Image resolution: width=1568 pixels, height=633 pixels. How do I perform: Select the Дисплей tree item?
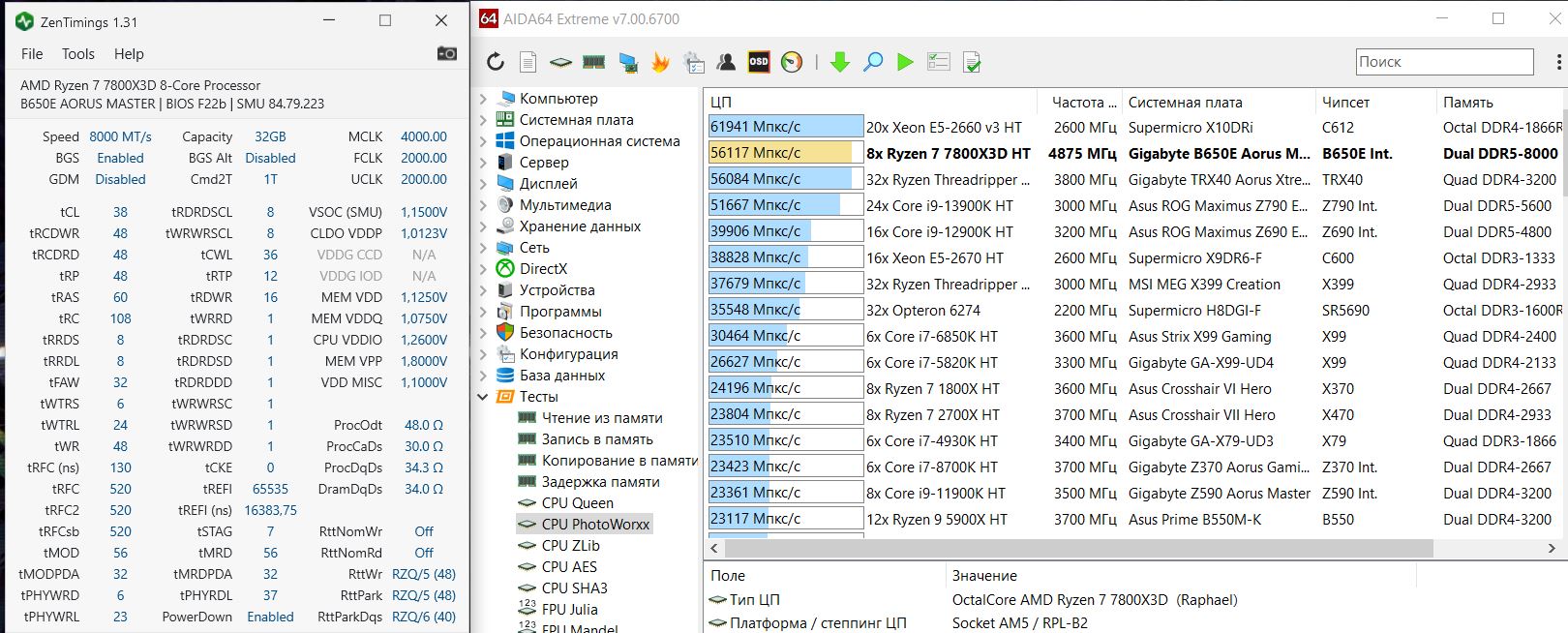pos(548,184)
